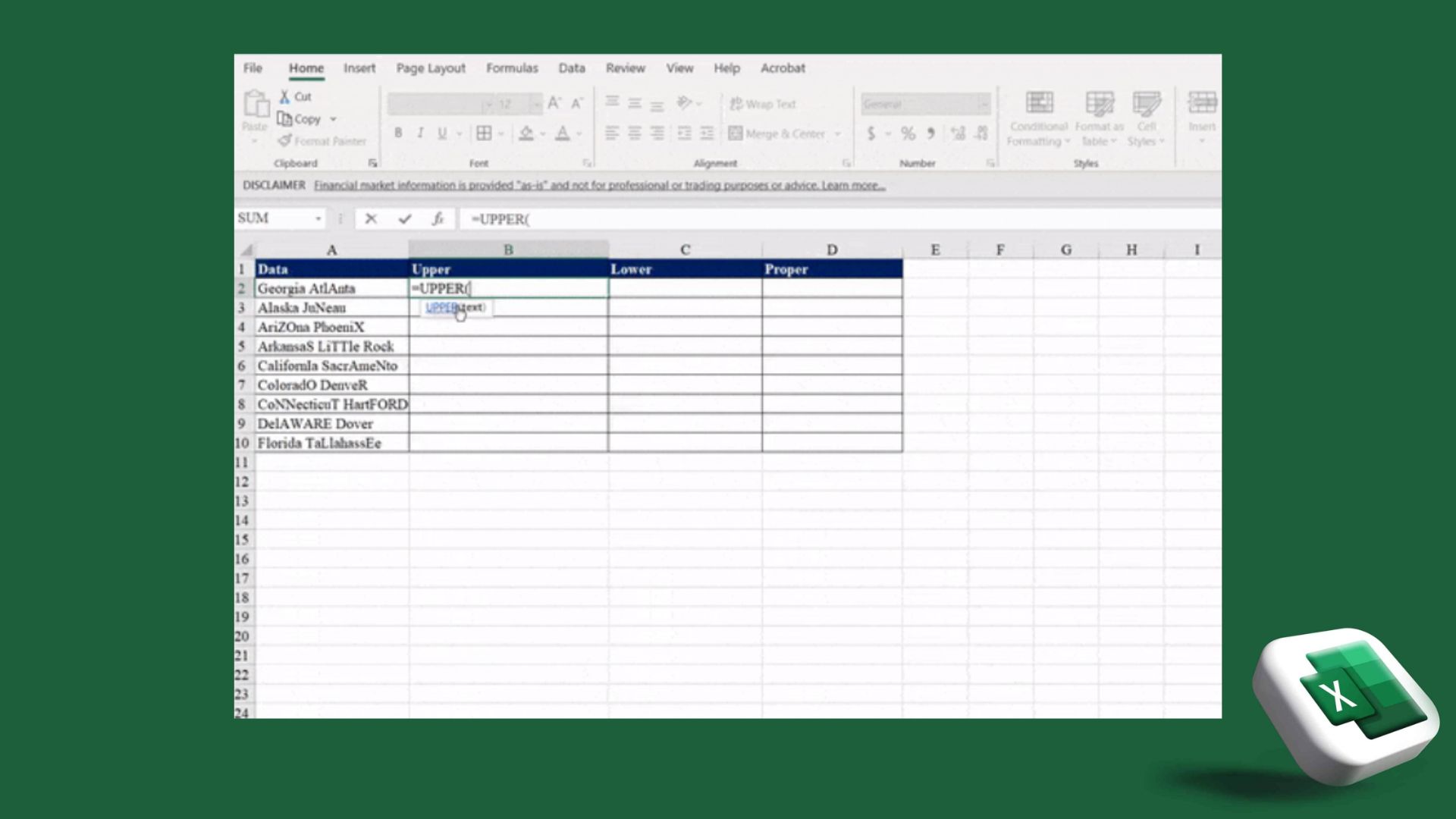Switch to the Acrobat tab
The width and height of the screenshot is (1456, 819).
[783, 68]
